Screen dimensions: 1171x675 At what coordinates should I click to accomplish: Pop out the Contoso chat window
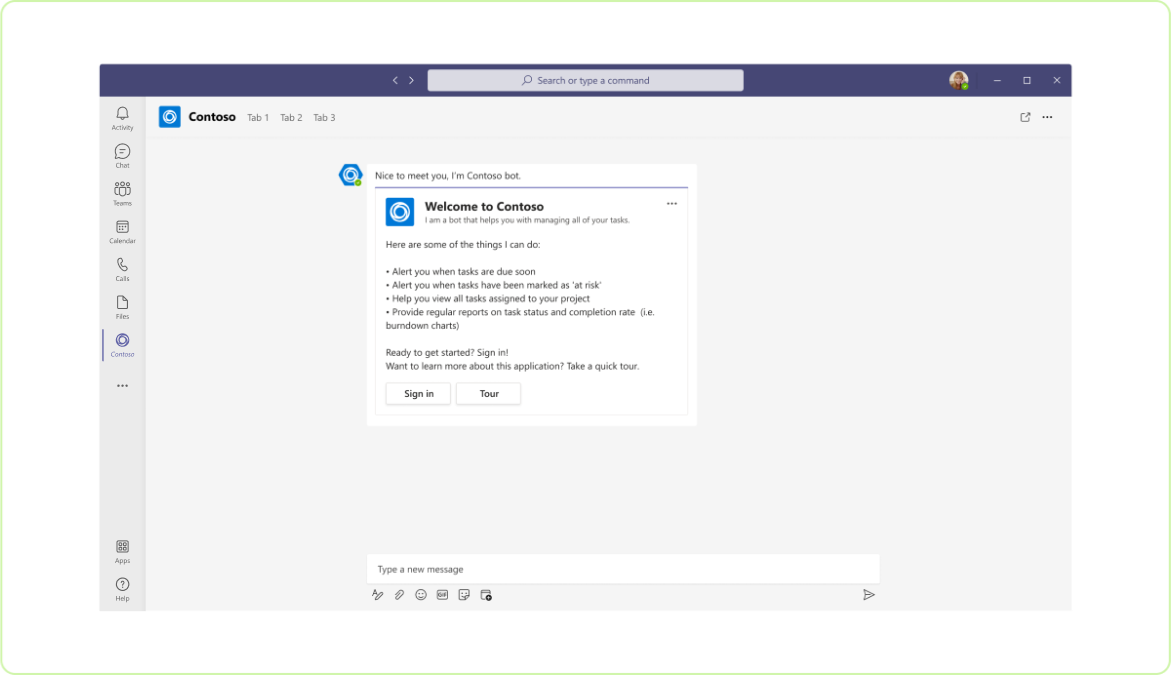coord(1025,117)
